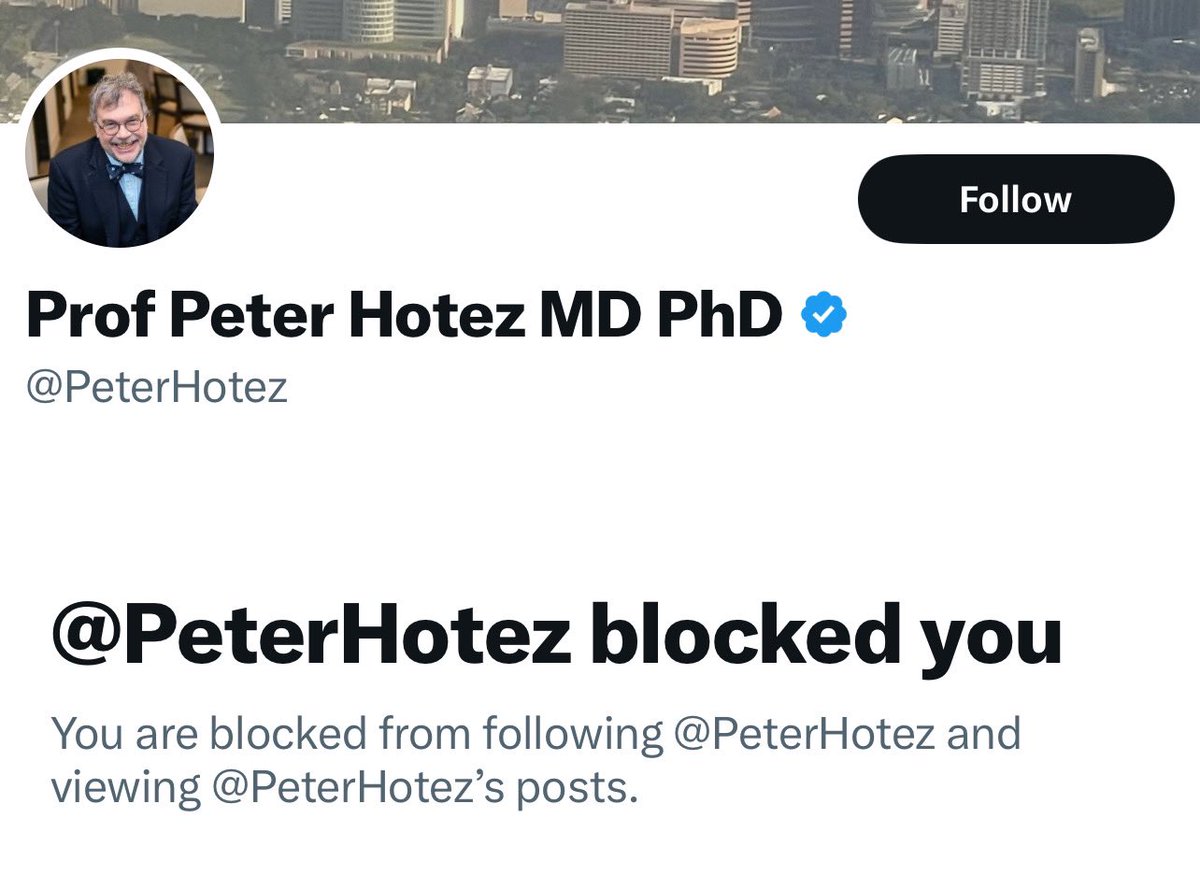The width and height of the screenshot is (1200, 890).
Task: Open the city skyline header banner
Action: point(600,50)
